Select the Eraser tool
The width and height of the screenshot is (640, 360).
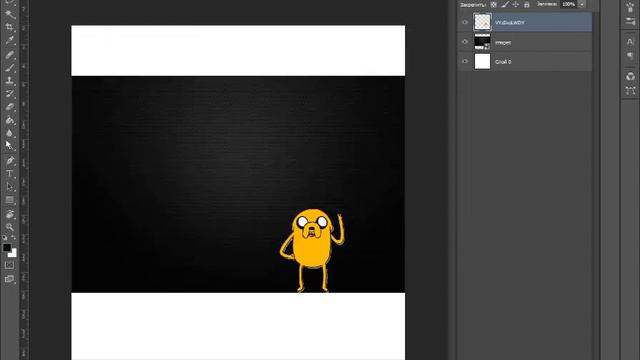[9, 107]
